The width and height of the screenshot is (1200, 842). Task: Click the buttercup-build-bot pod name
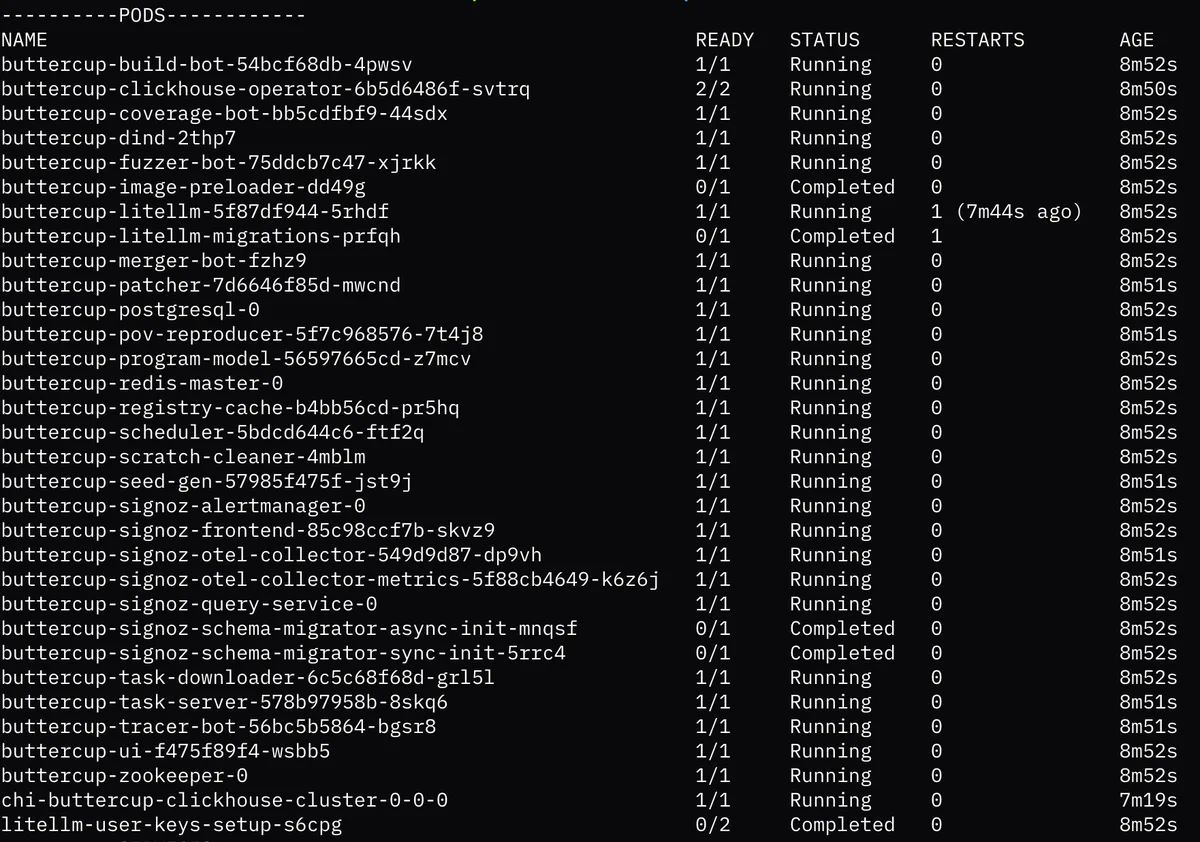coord(207,65)
